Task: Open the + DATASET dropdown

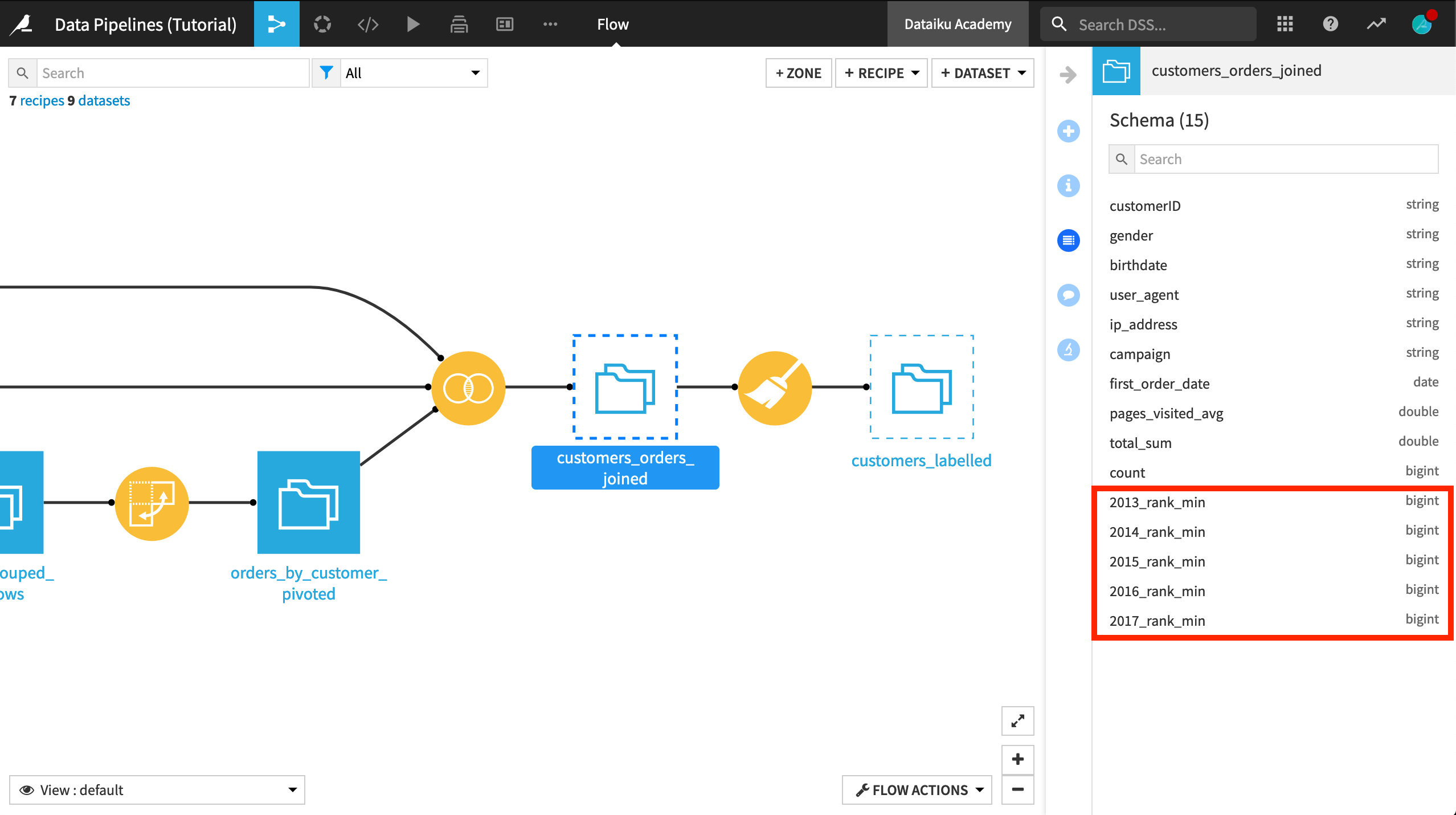Action: click(983, 73)
